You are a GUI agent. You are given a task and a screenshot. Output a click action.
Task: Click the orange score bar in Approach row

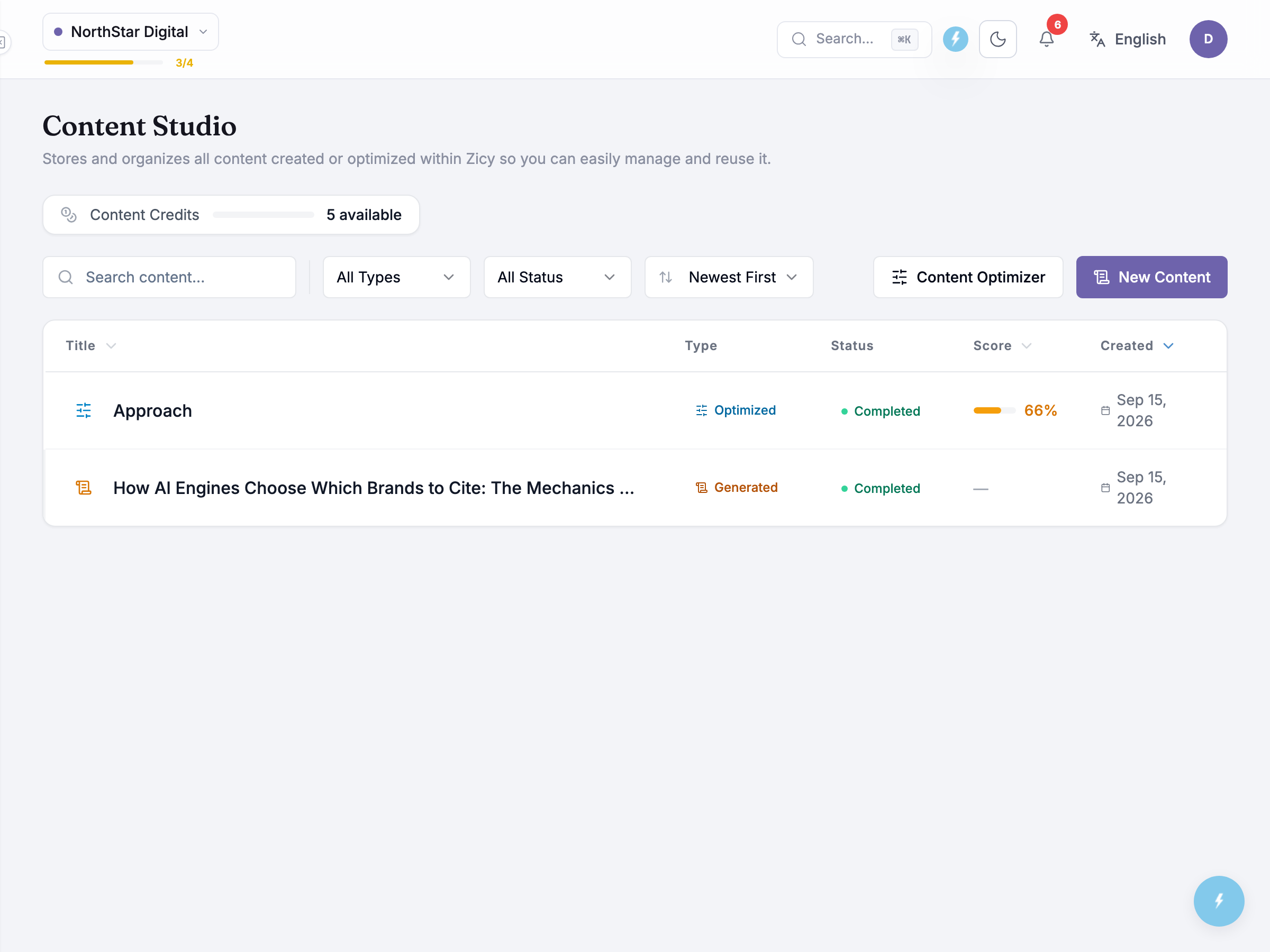(994, 410)
